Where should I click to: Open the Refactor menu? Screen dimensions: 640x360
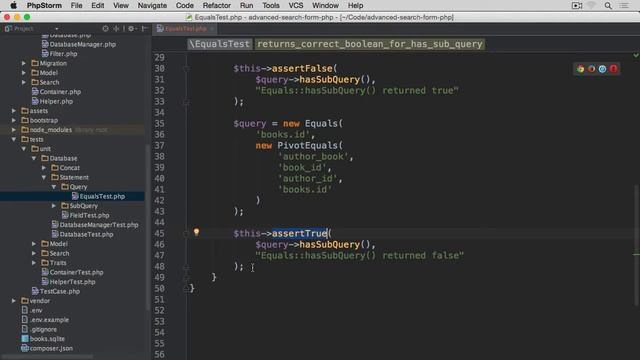[x=217, y=6]
